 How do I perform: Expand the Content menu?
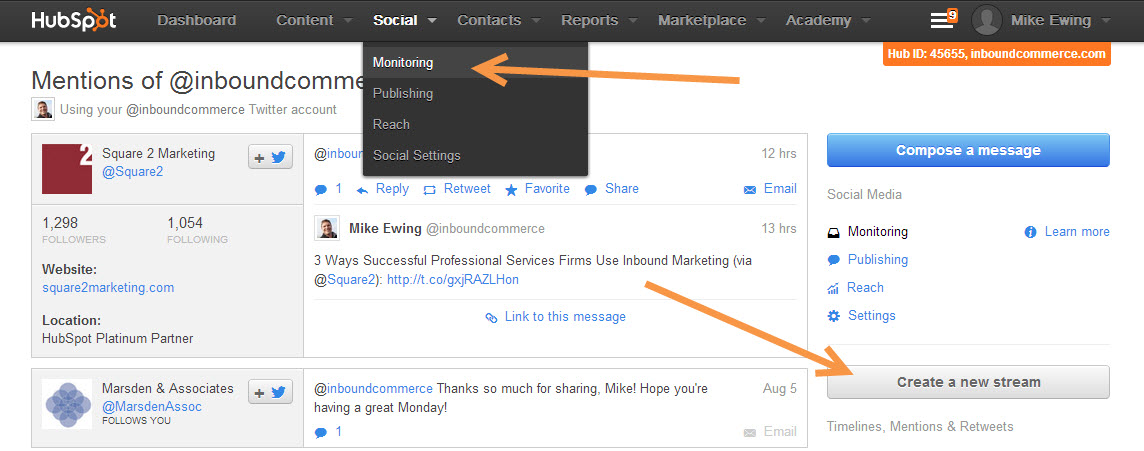[314, 20]
